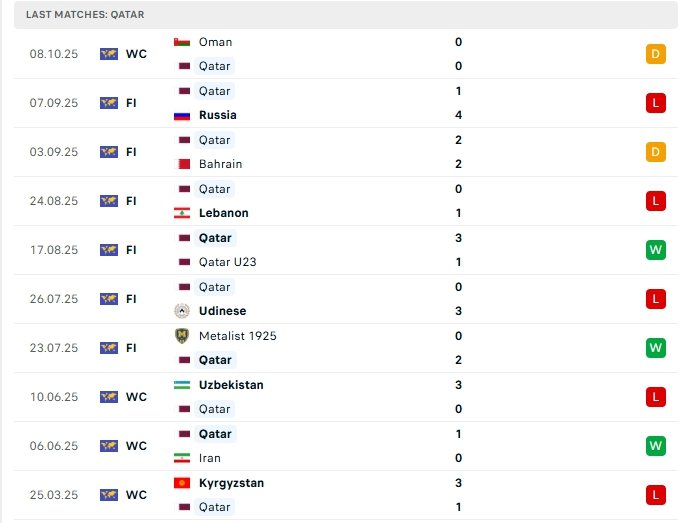The width and height of the screenshot is (690, 523).
Task: Click the Uzbekistan flag icon
Action: click(182, 385)
